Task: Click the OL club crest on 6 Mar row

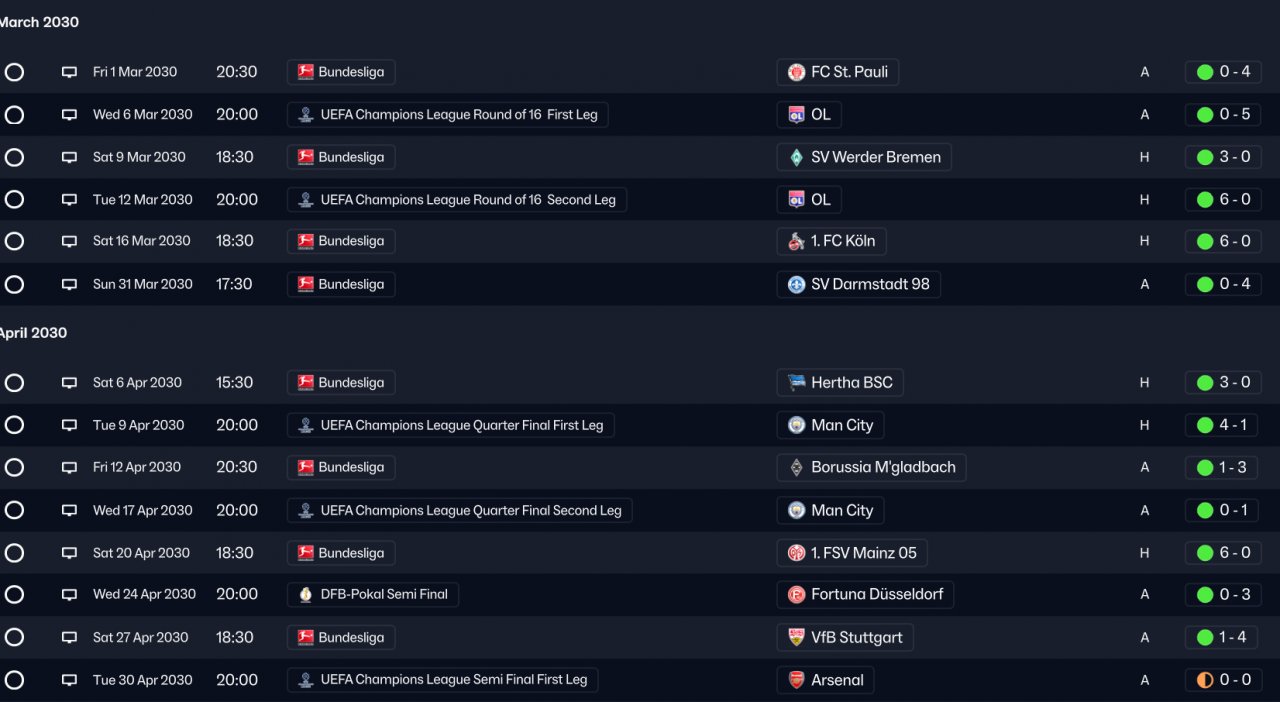Action: click(797, 115)
